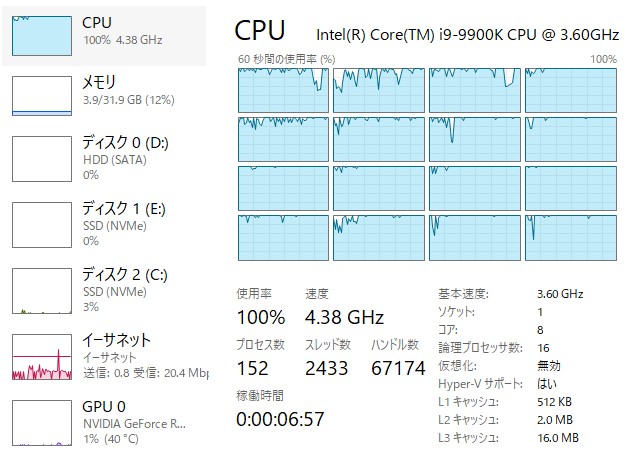Click the large CPU heading title
The image size is (638, 464).
[x=260, y=32]
